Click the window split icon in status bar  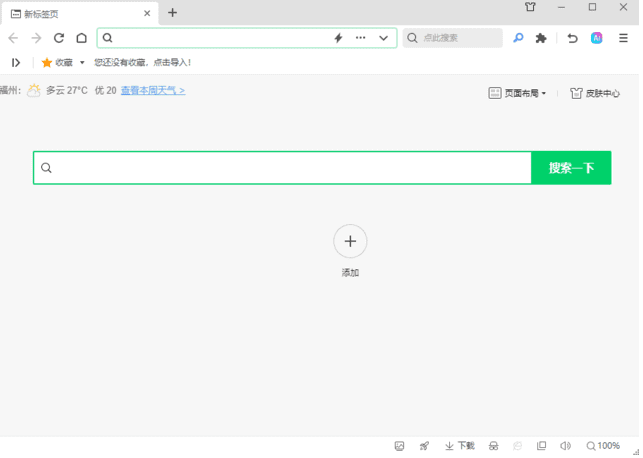tap(541, 446)
